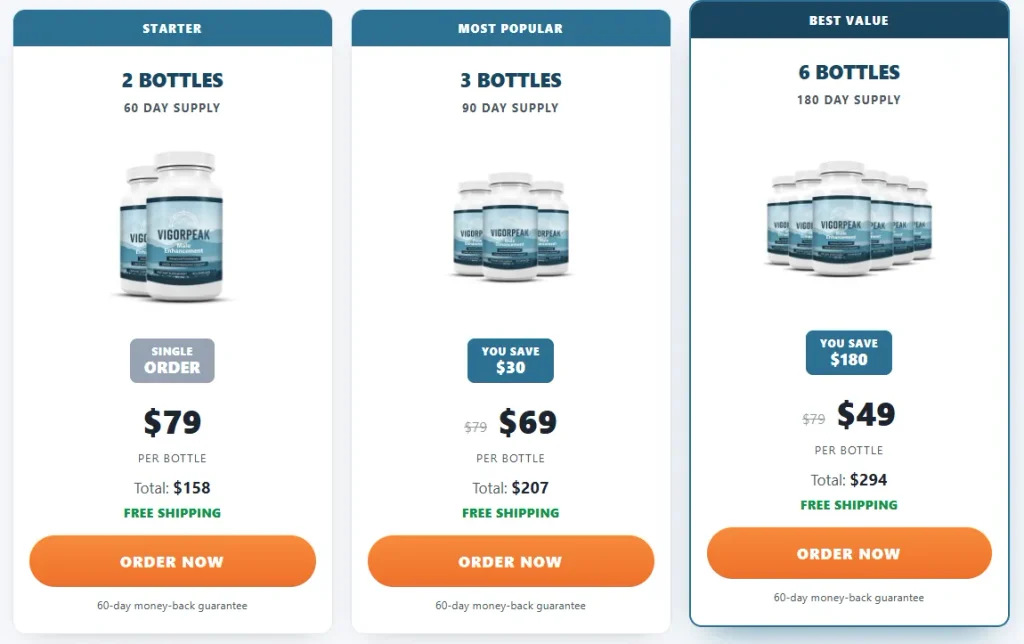The image size is (1024, 644).
Task: Click Free Shipping under the $207 total
Action: pos(511,513)
